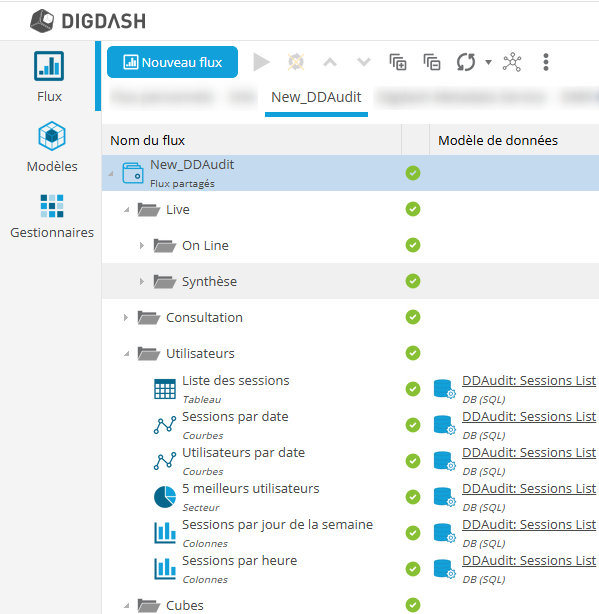Select the Utilisateurs folder
This screenshot has height=614, width=599.
click(x=200, y=354)
